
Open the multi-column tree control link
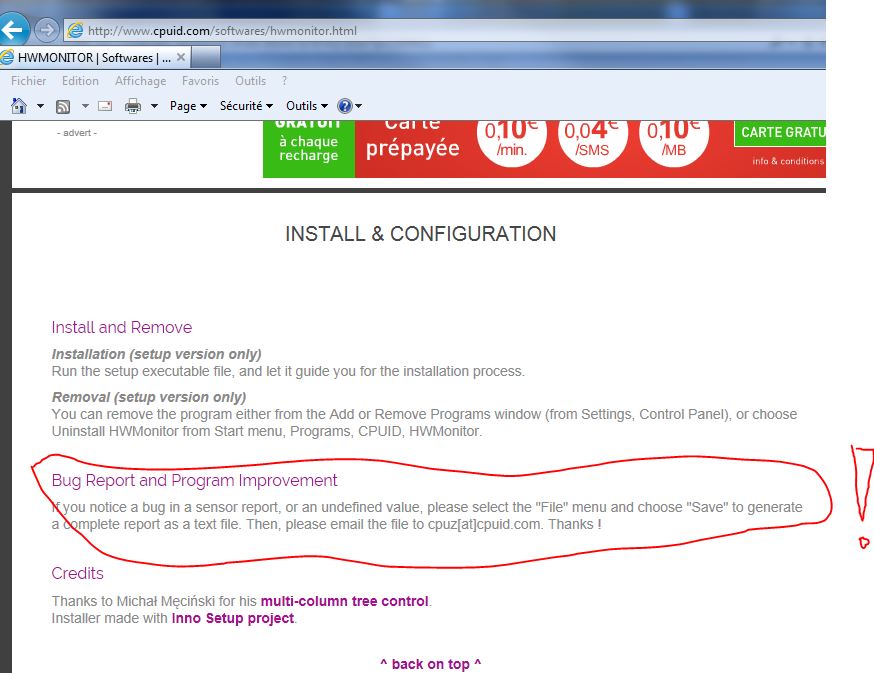pos(344,601)
